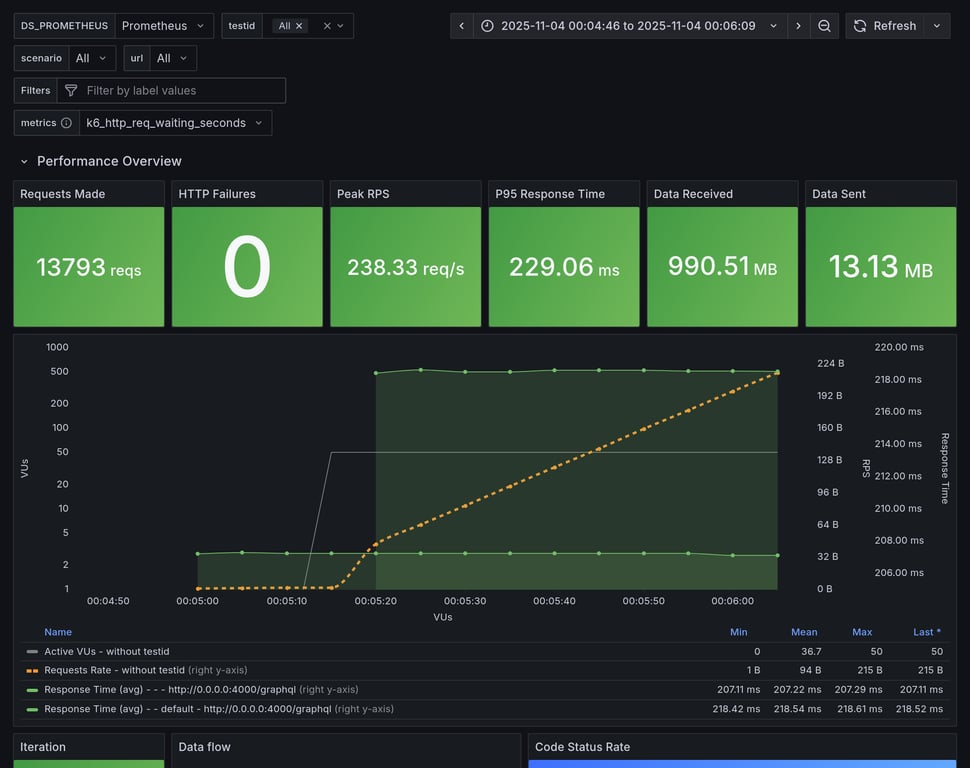Remove the All tag from testid
The height and width of the screenshot is (768, 970).
(x=299, y=26)
